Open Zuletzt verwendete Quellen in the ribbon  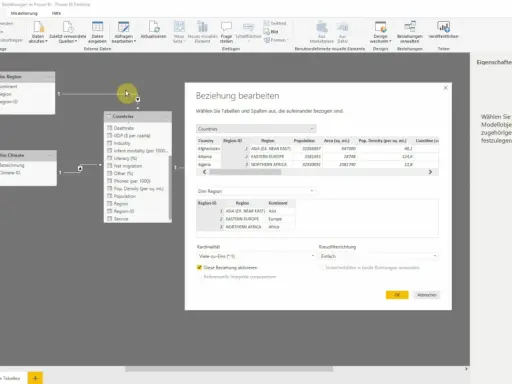click(x=68, y=32)
